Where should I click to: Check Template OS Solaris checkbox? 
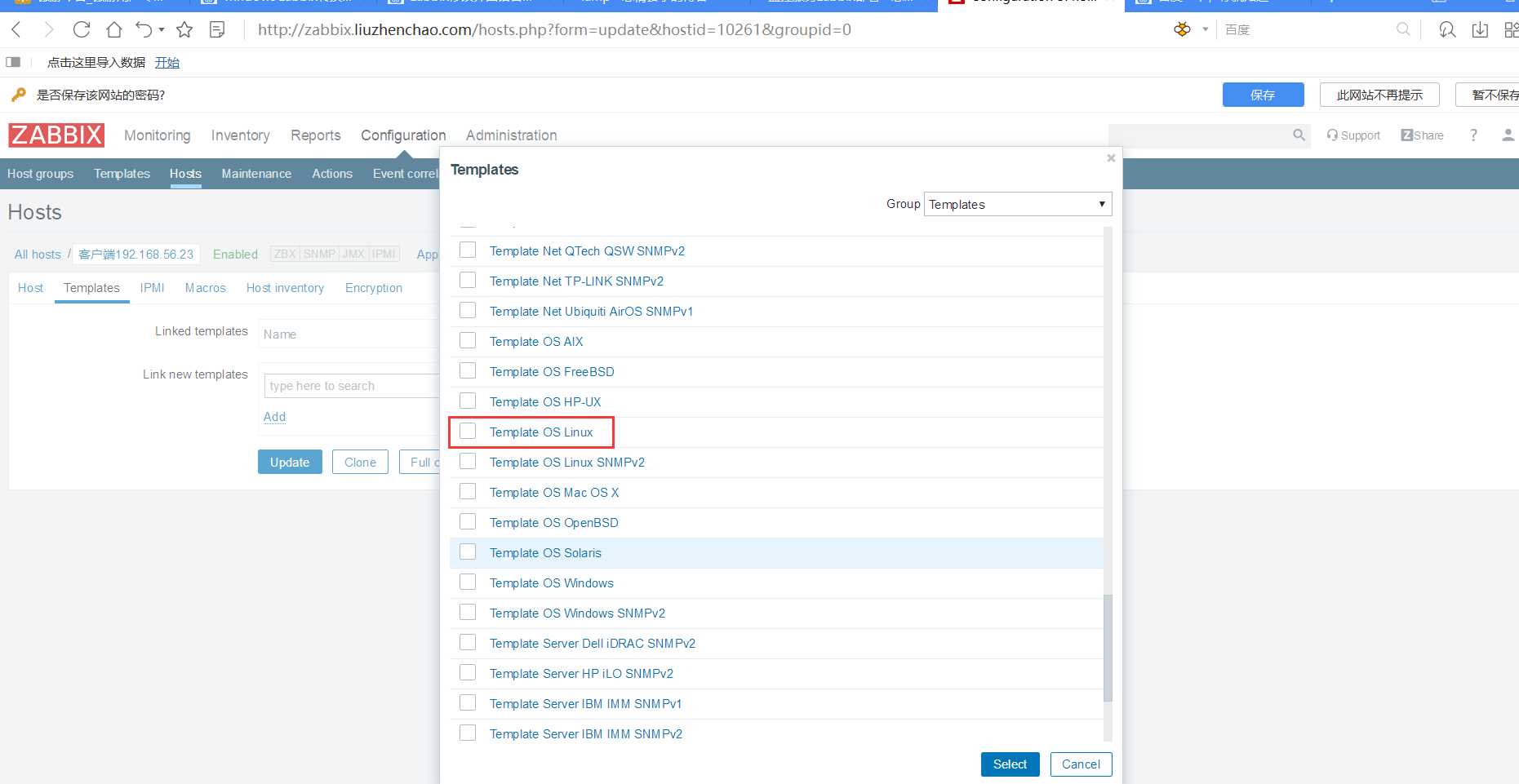click(468, 551)
